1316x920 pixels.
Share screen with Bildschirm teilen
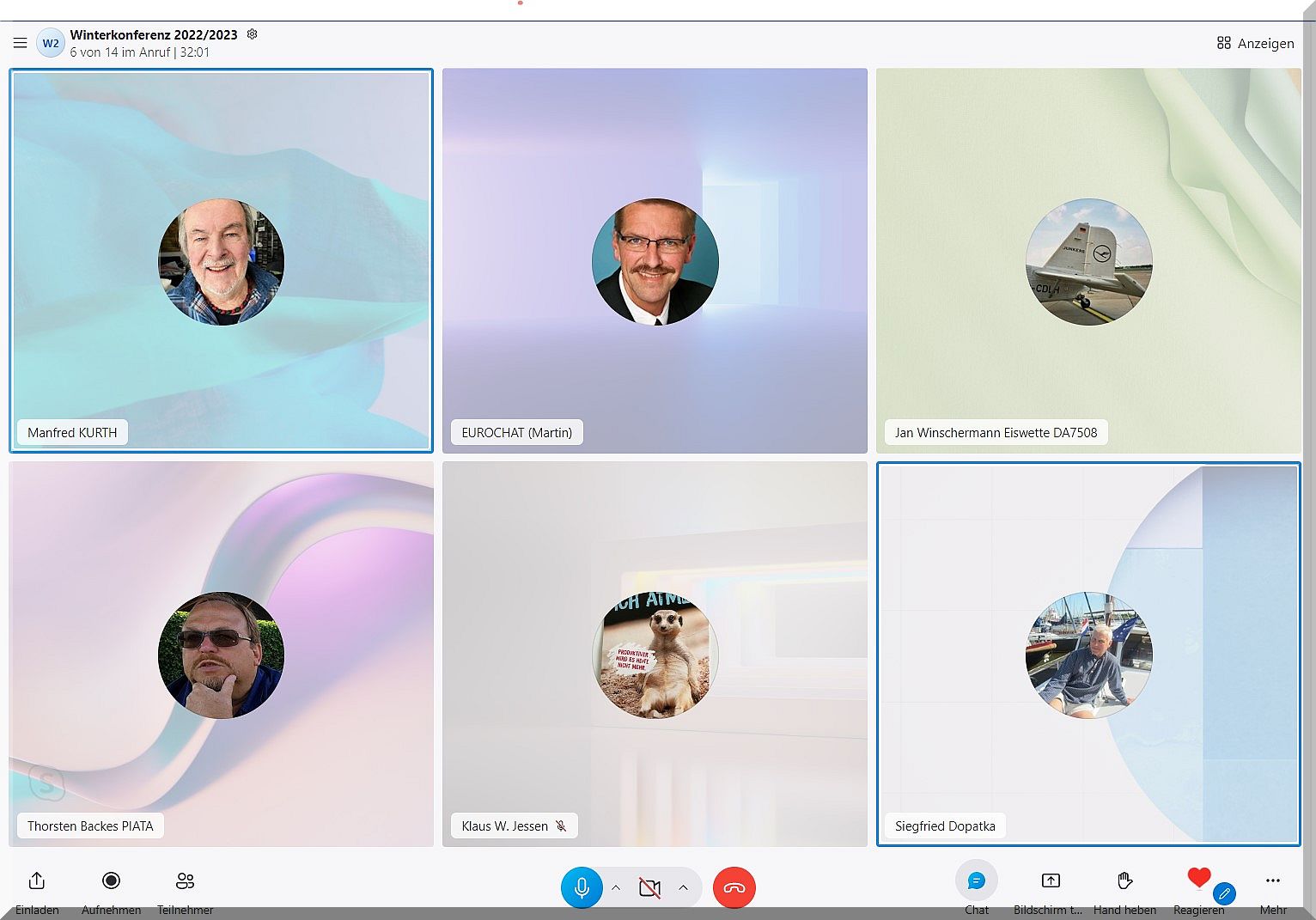tap(1050, 881)
